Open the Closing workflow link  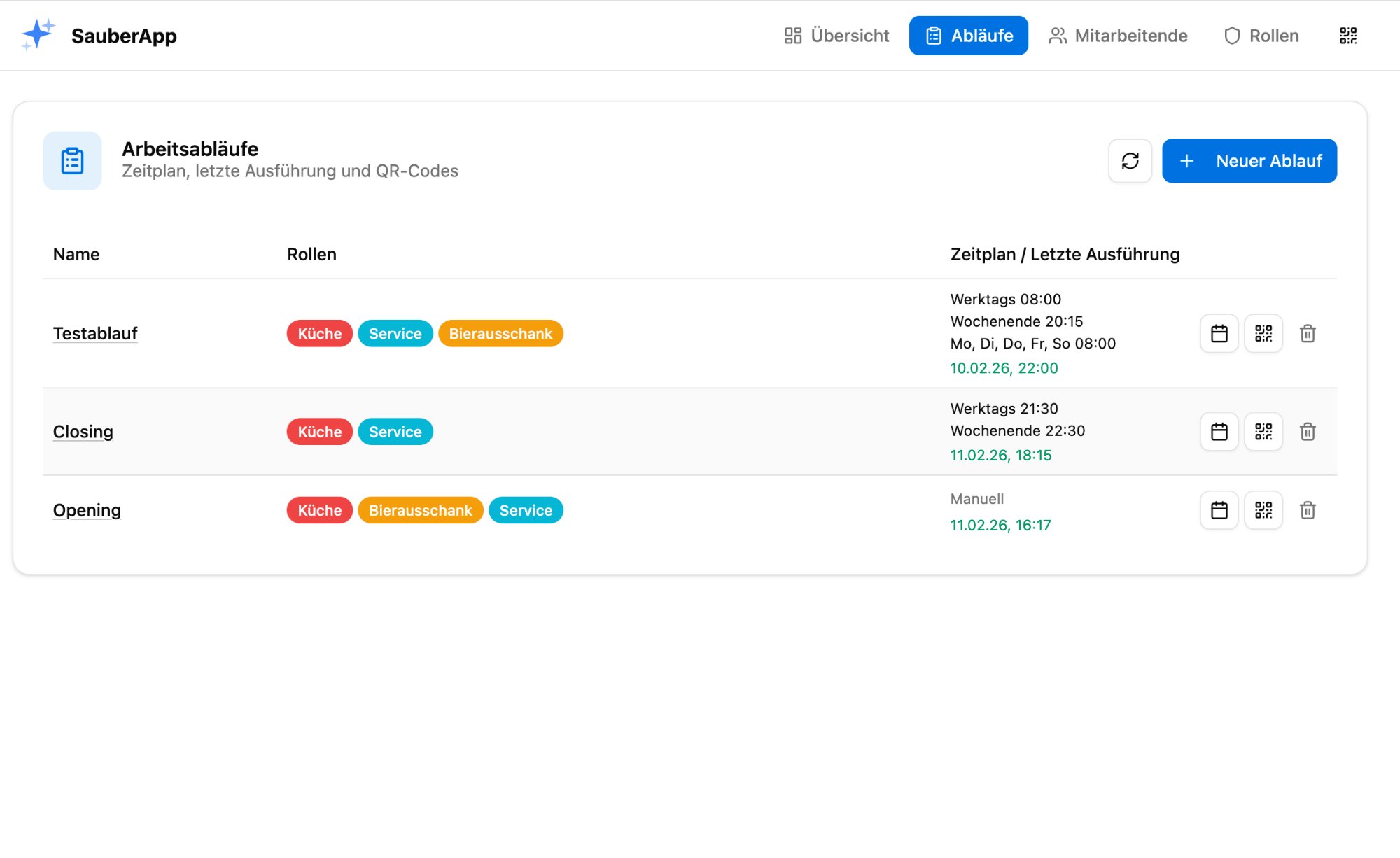tap(83, 432)
